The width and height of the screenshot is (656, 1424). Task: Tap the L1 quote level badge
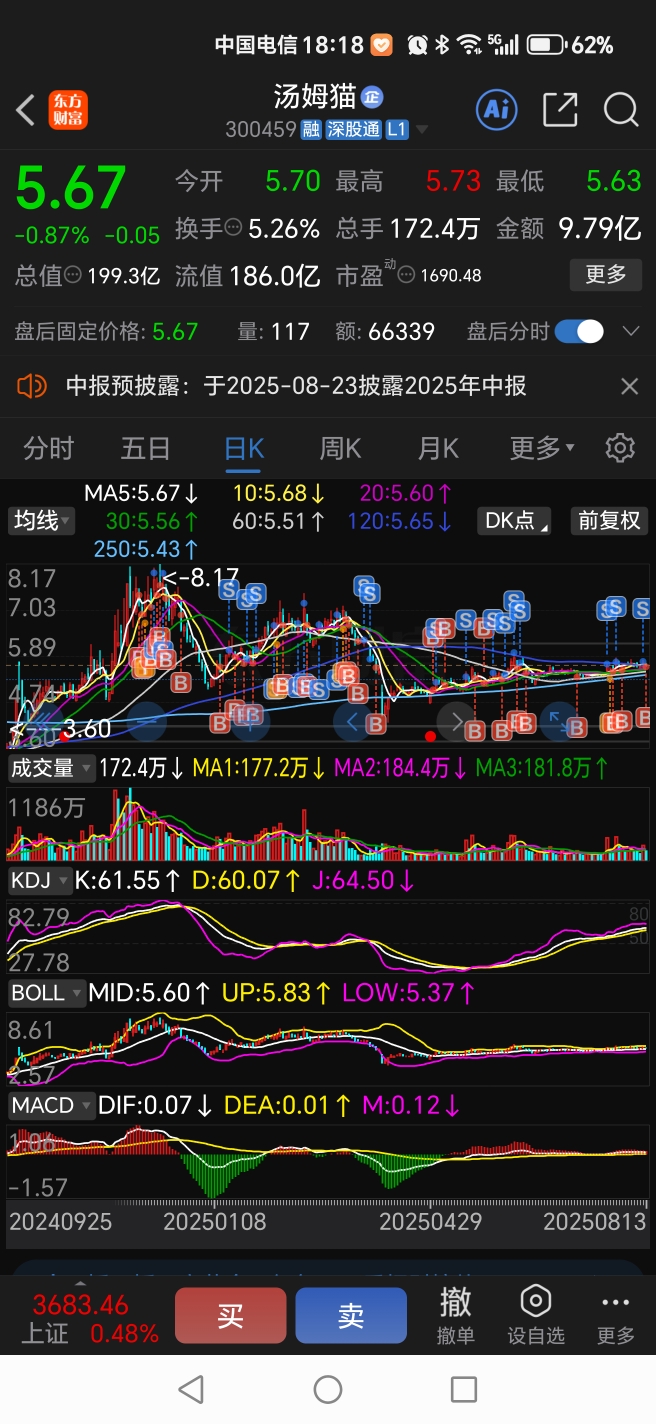pyautogui.click(x=397, y=129)
